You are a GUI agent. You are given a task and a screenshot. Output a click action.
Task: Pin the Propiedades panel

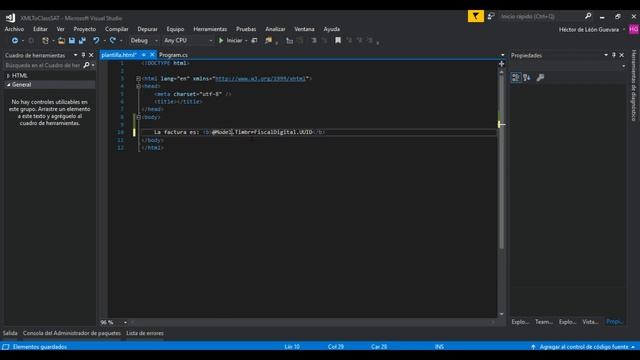coord(614,55)
